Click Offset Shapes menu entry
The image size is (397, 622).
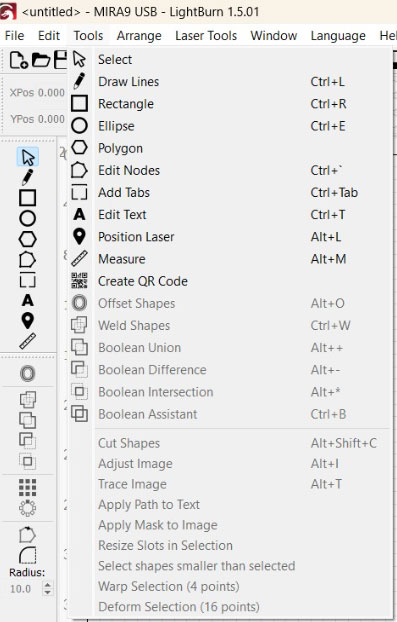pyautogui.click(x=229, y=303)
